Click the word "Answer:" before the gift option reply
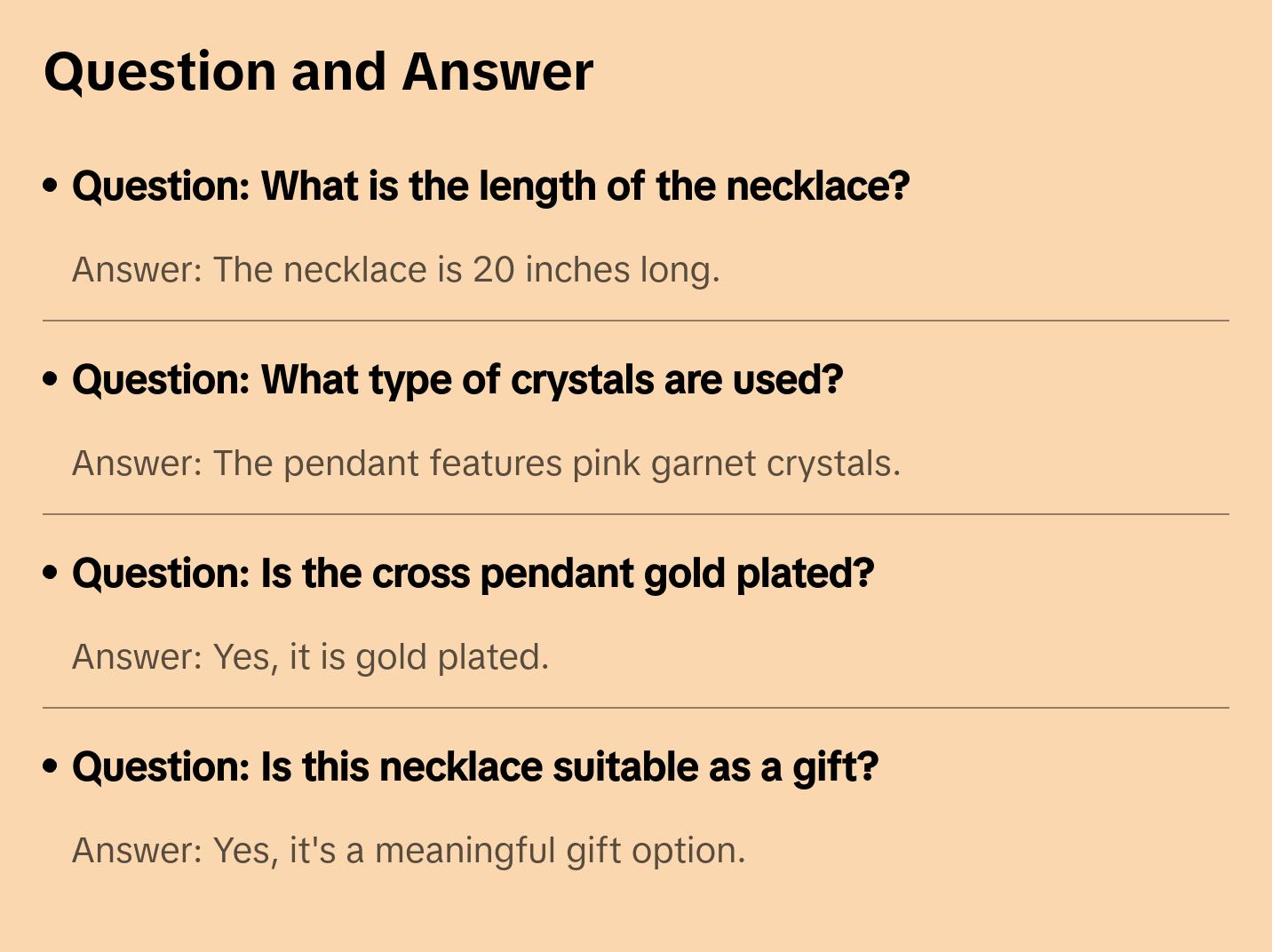The image size is (1272, 952). pyautogui.click(x=138, y=851)
